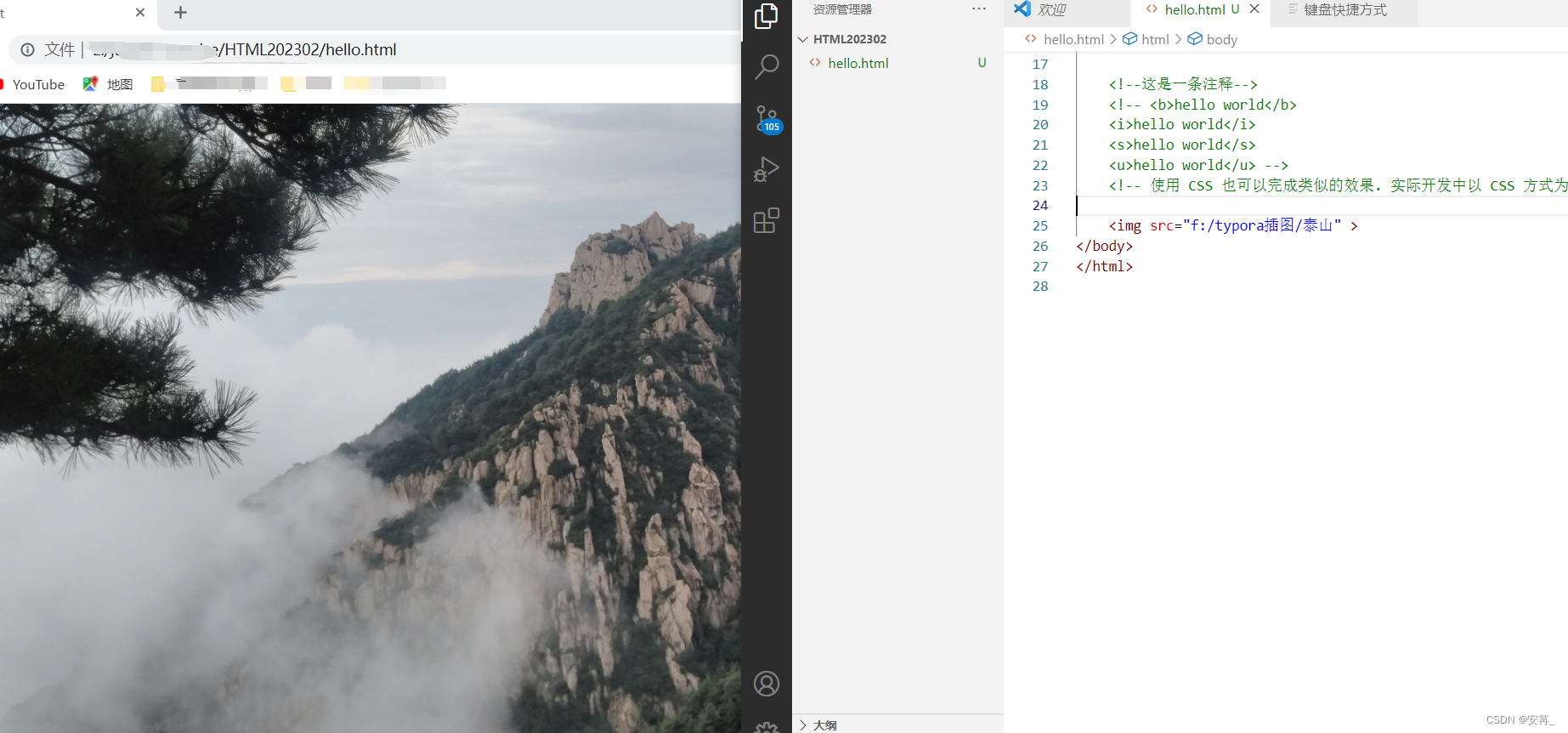The image size is (1568, 733).
Task: Click the closing </body> tag
Action: point(1104,246)
